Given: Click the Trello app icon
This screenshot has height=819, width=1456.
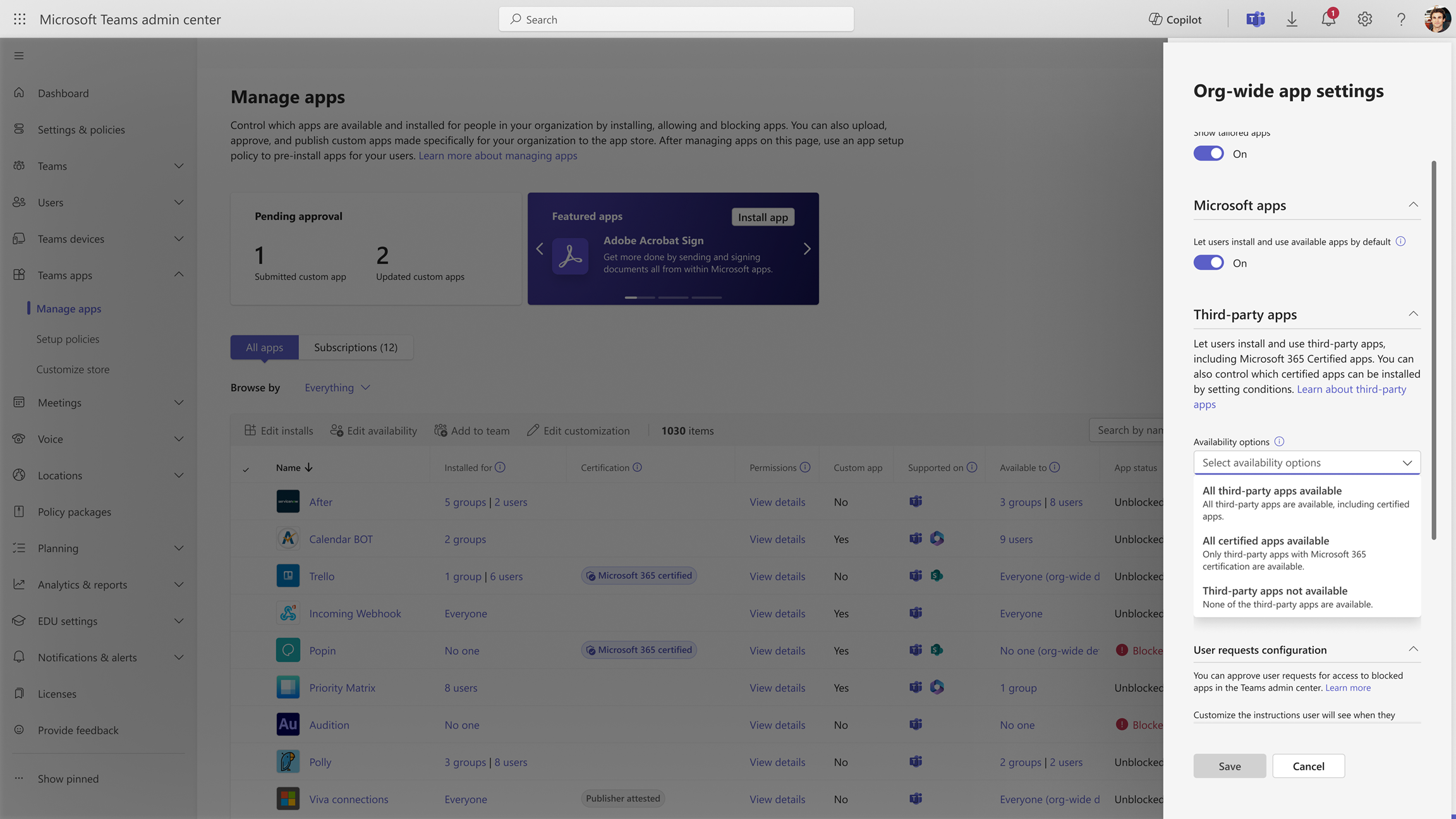Looking at the screenshot, I should tap(288, 576).
